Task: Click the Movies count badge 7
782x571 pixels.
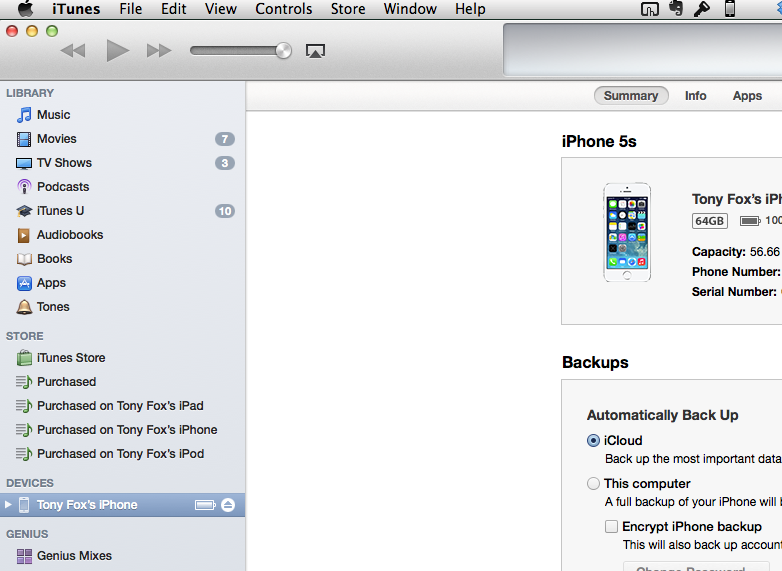Action: pos(225,139)
